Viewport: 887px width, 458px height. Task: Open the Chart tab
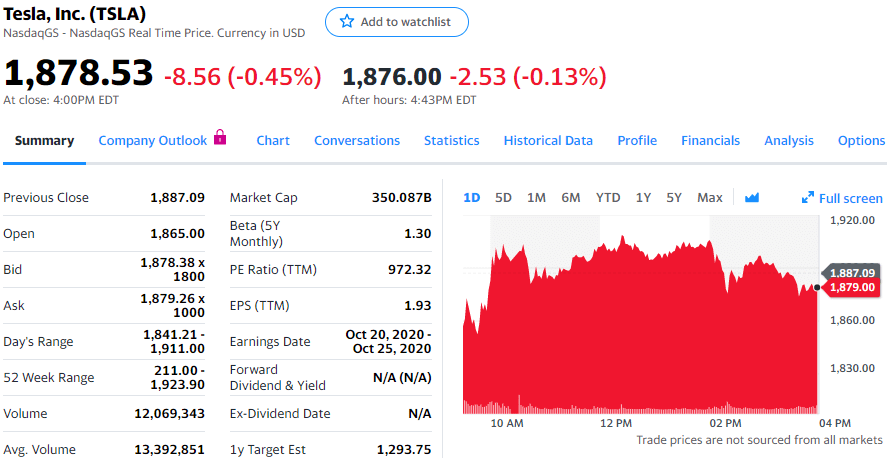coord(273,141)
